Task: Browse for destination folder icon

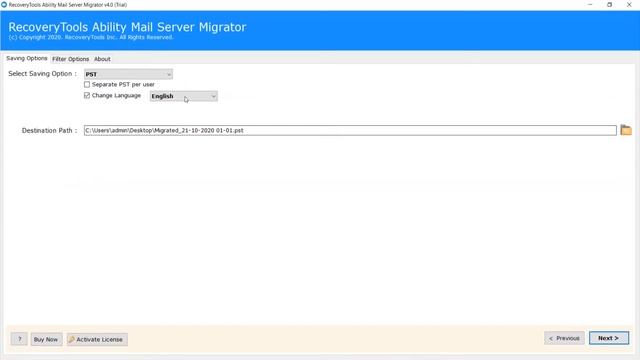Action: [x=626, y=130]
